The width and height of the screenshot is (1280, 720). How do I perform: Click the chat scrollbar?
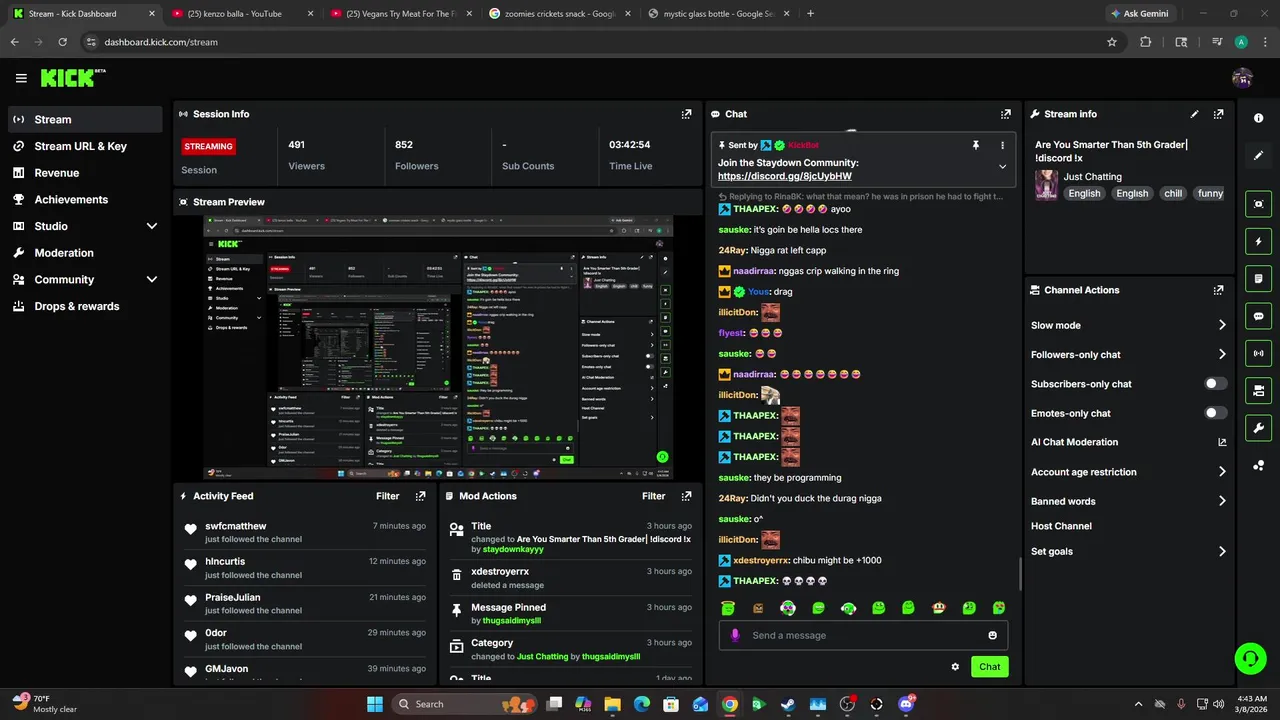1019,574
